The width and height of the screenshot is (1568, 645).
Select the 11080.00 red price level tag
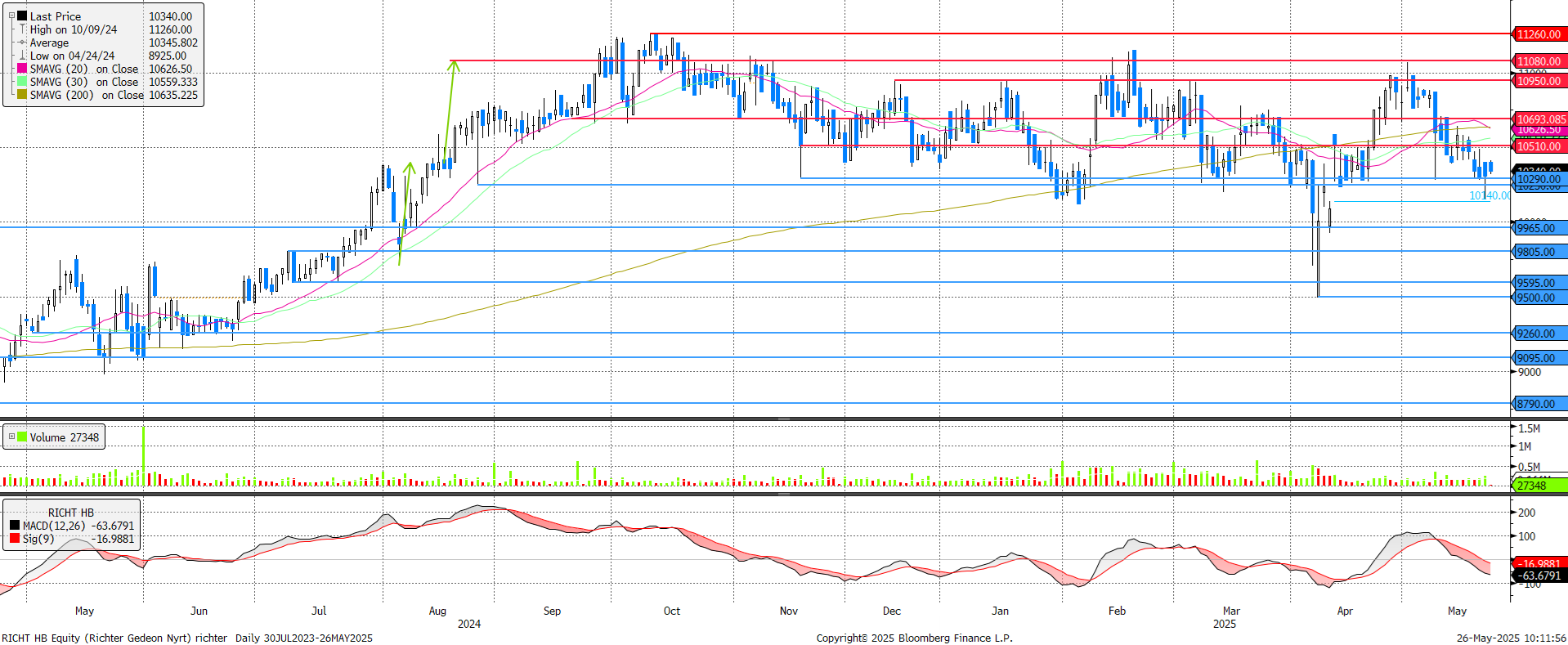click(1540, 61)
